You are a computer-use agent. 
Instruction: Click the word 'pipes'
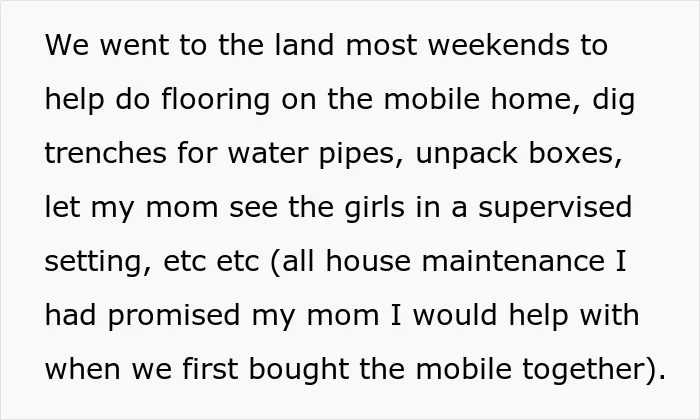click(x=357, y=155)
